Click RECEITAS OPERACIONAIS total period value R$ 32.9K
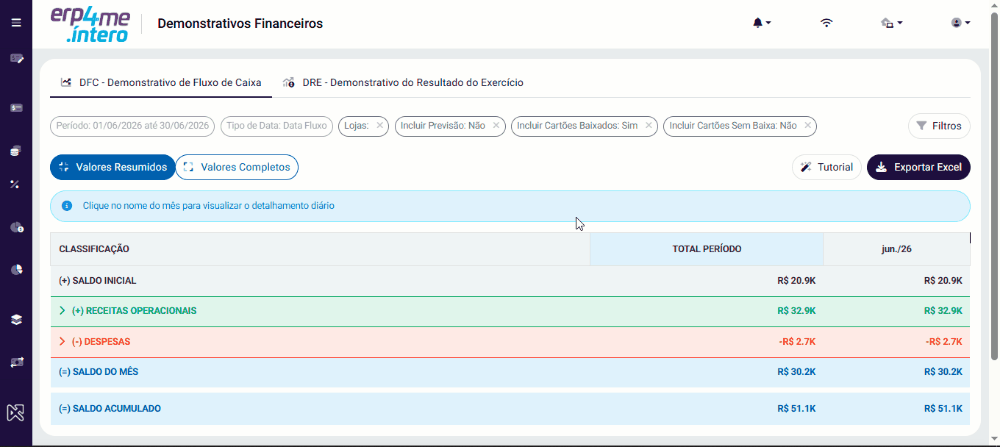 point(797,311)
